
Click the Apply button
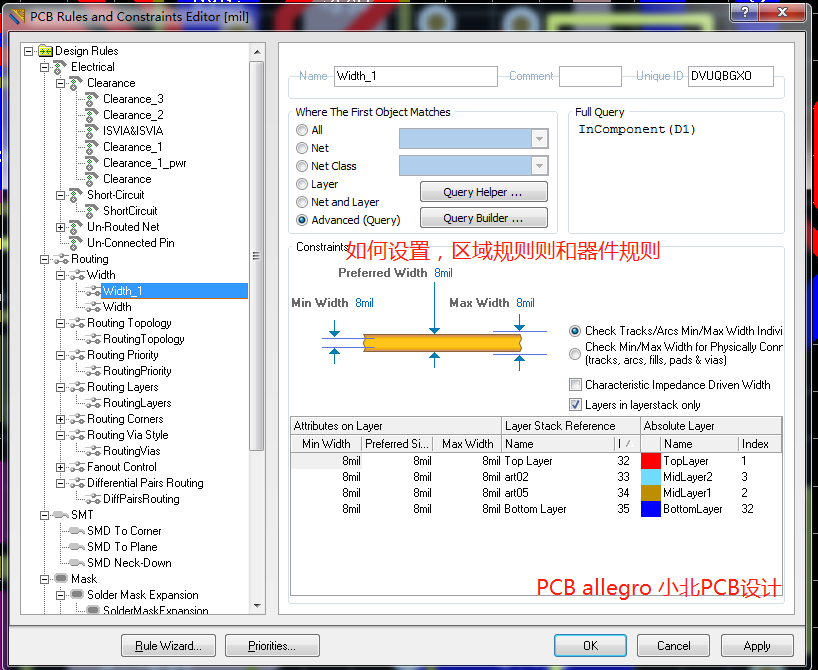757,646
